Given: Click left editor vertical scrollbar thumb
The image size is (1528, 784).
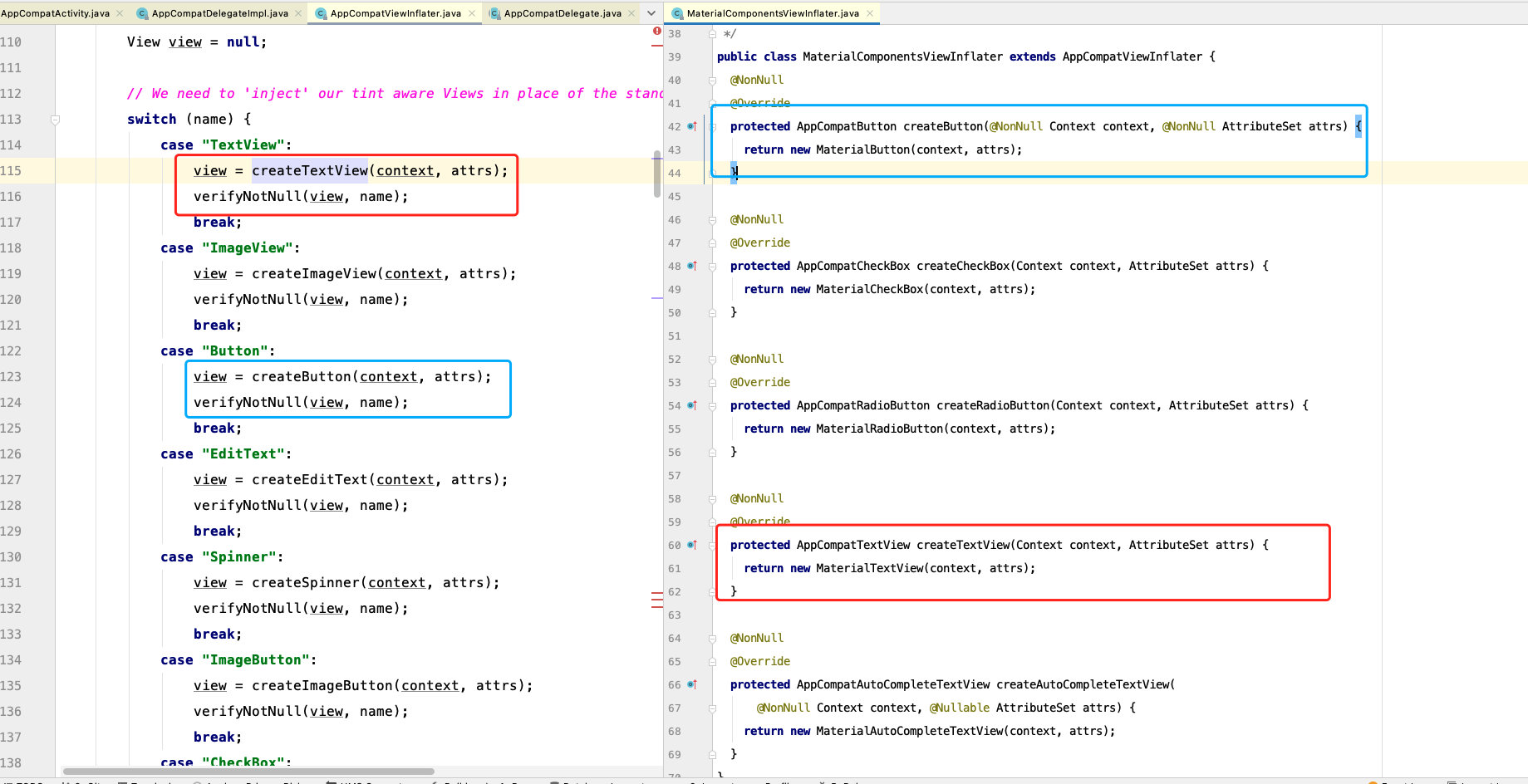Looking at the screenshot, I should click(657, 173).
